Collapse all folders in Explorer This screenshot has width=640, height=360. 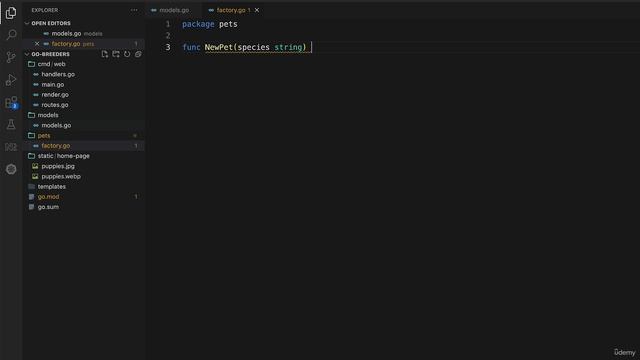click(x=138, y=54)
